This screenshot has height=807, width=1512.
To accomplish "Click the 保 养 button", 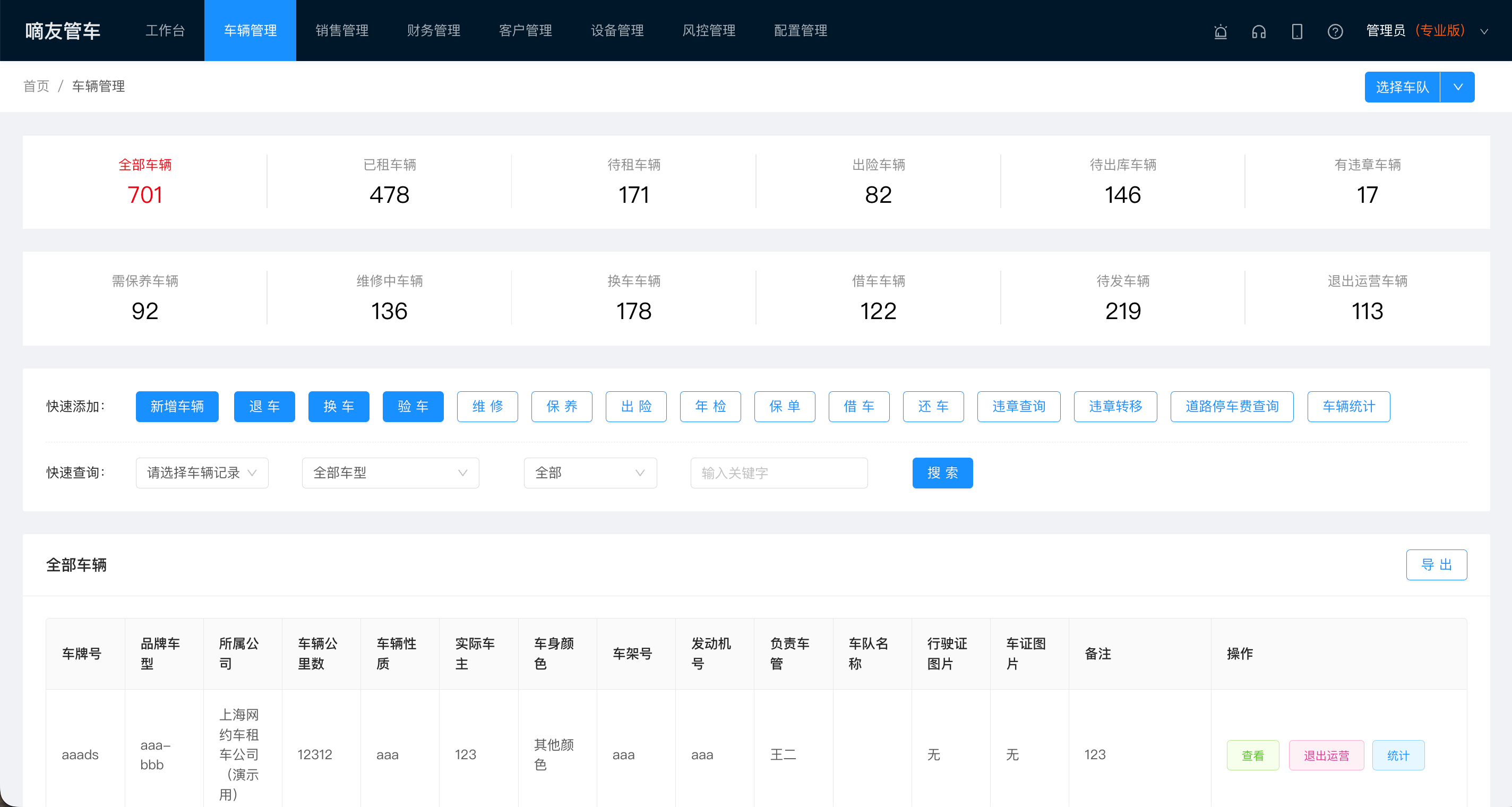I will pos(562,406).
